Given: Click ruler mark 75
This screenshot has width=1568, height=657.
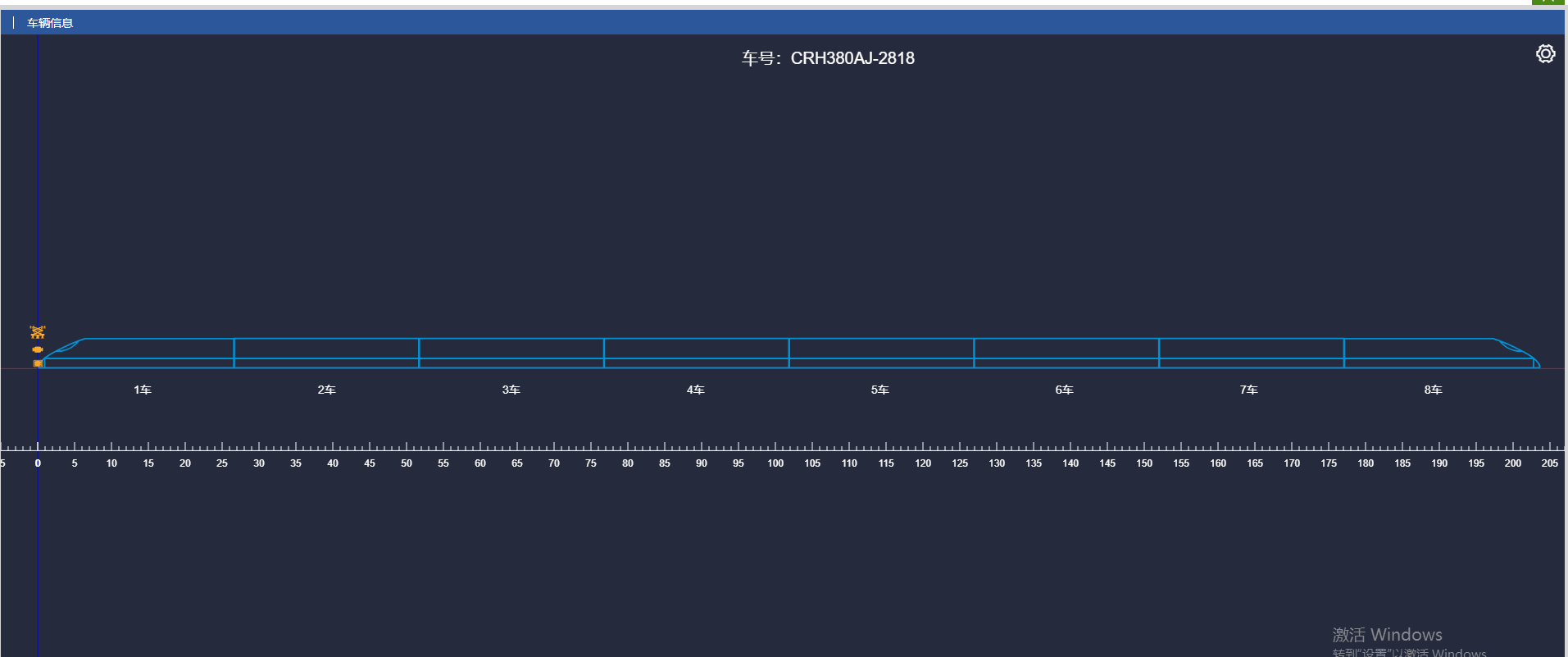Looking at the screenshot, I should pos(591,463).
